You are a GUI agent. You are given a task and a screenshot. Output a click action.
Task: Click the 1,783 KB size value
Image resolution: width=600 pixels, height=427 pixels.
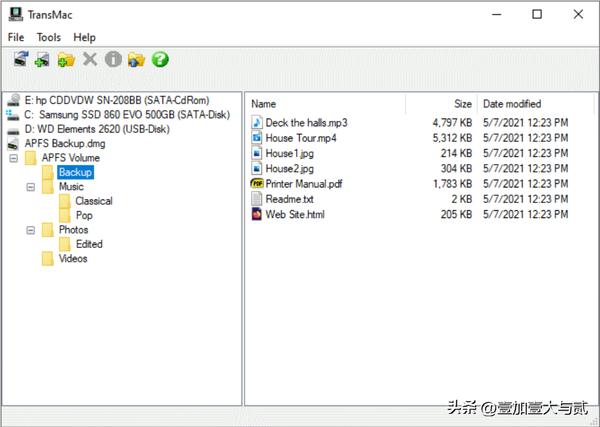coord(452,184)
